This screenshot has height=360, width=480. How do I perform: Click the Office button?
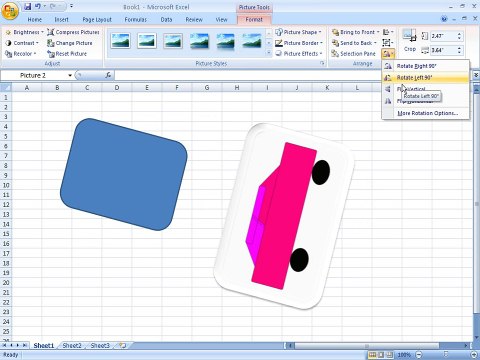point(10,11)
